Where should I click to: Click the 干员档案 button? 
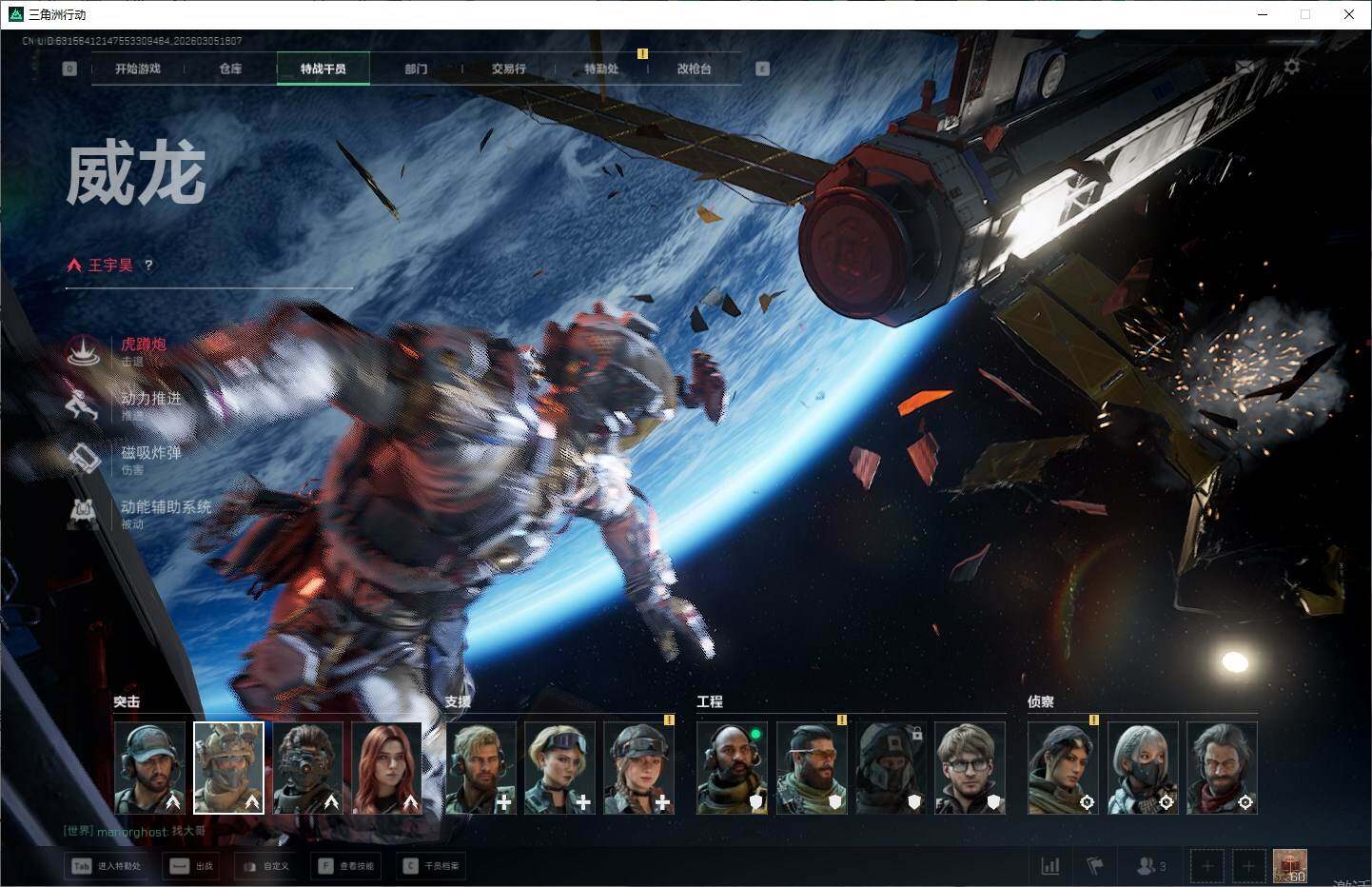431,866
